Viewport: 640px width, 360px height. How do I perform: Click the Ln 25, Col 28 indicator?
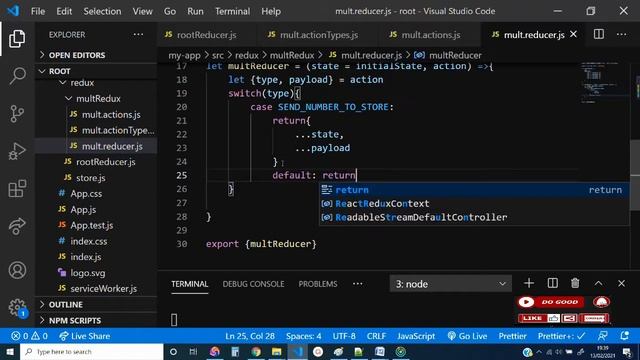pos(250,336)
